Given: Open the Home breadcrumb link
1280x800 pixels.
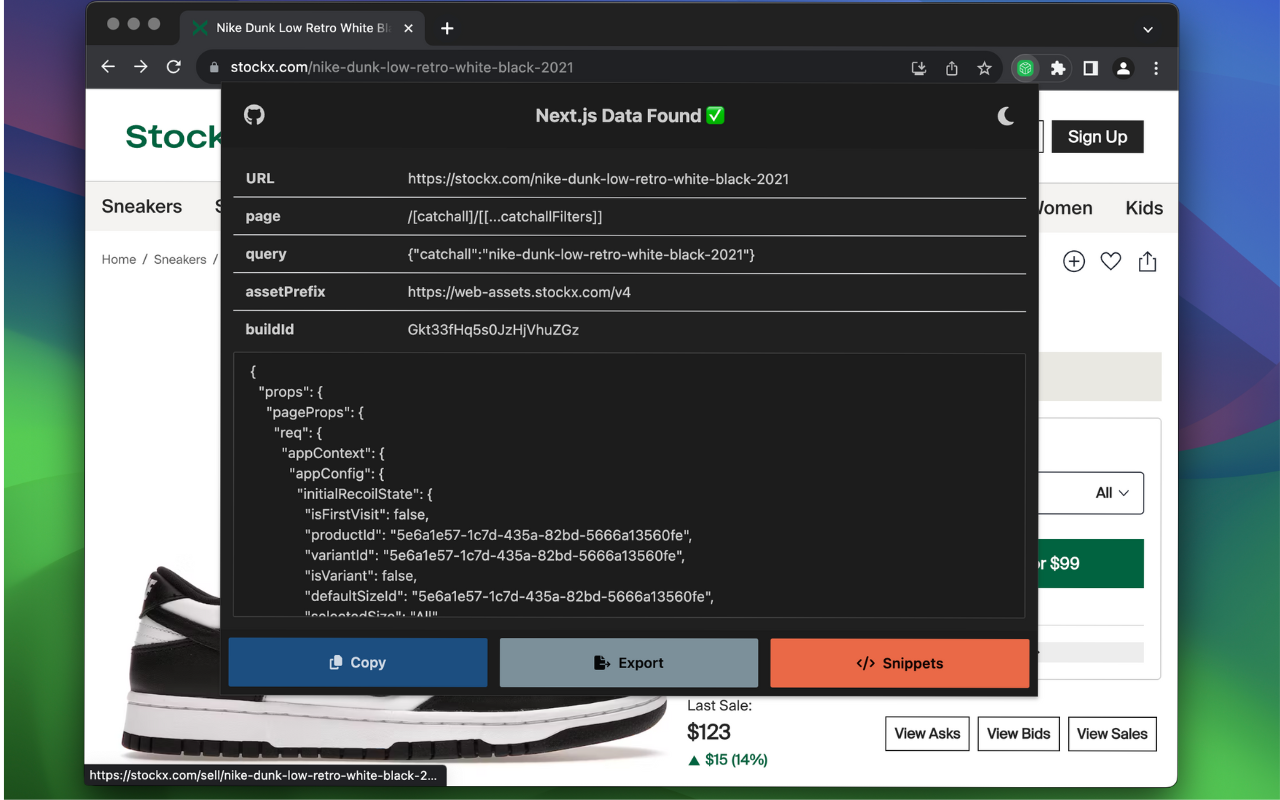Looking at the screenshot, I should coord(118,259).
